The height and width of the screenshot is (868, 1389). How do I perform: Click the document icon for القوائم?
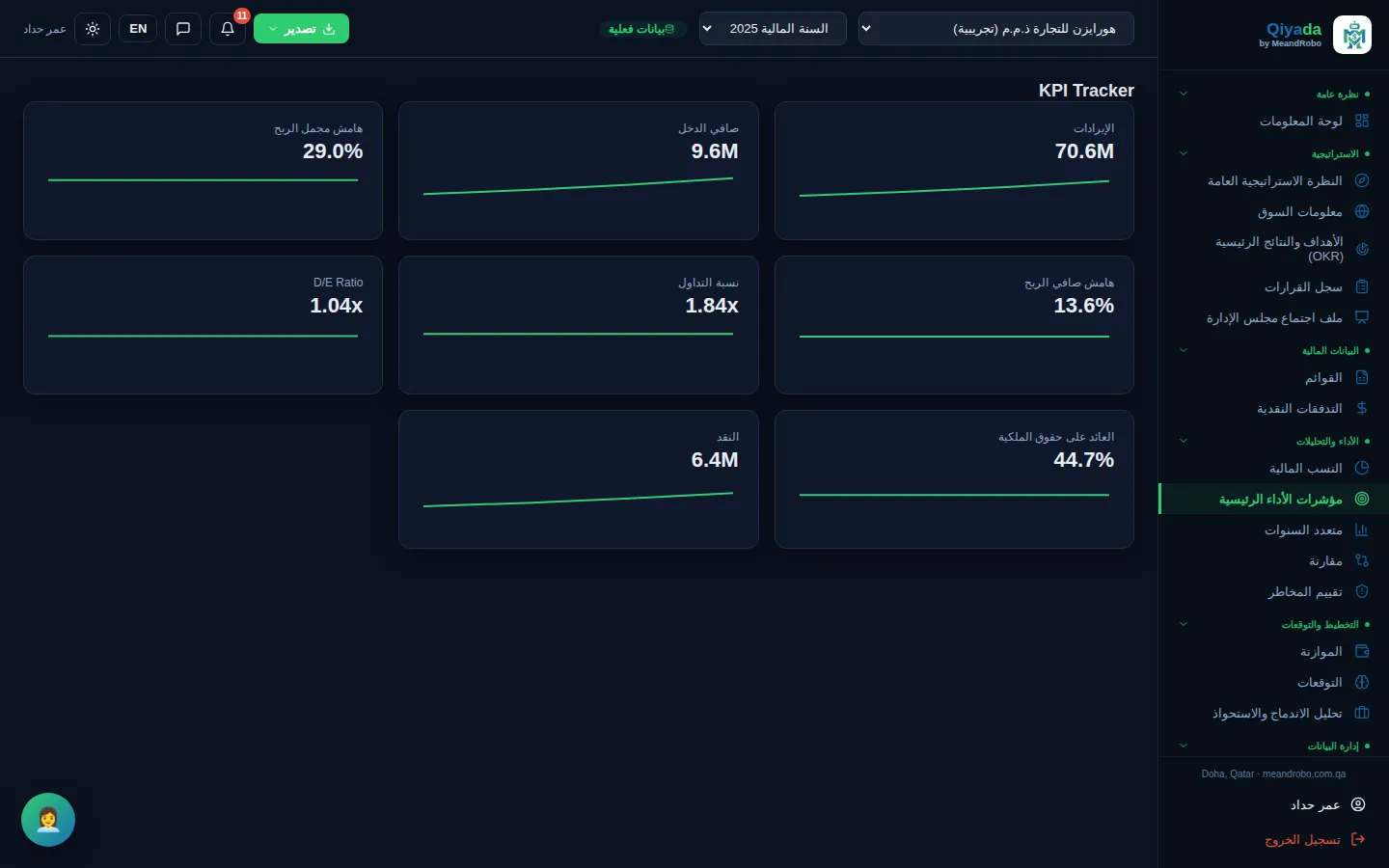[x=1362, y=377]
